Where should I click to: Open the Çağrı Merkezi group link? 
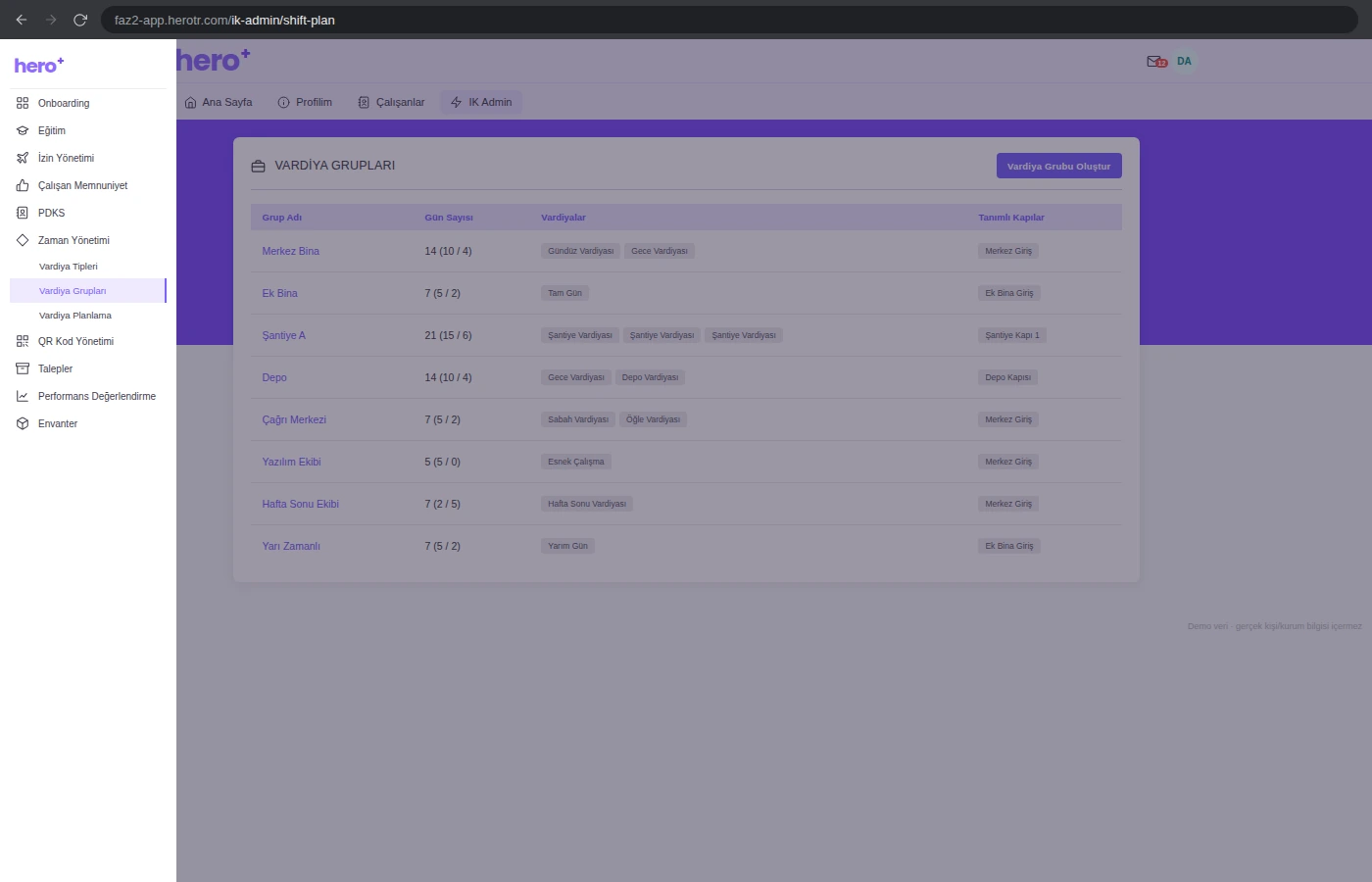coord(294,419)
